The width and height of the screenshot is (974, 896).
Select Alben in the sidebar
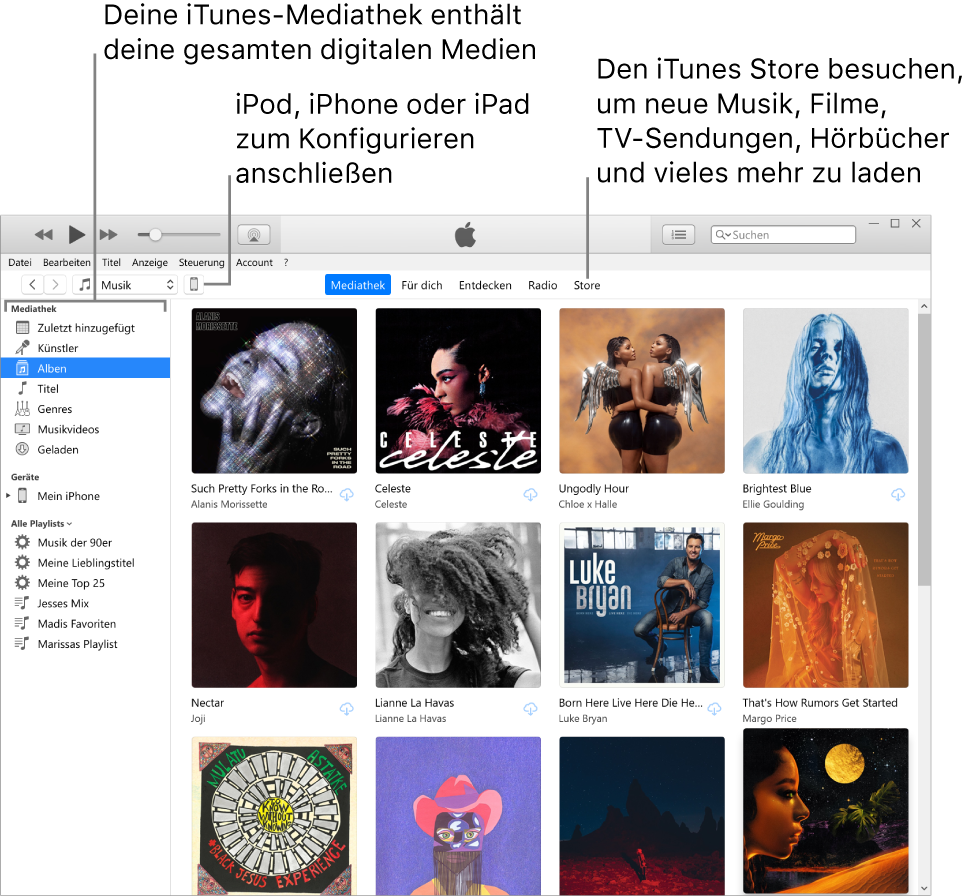85,368
